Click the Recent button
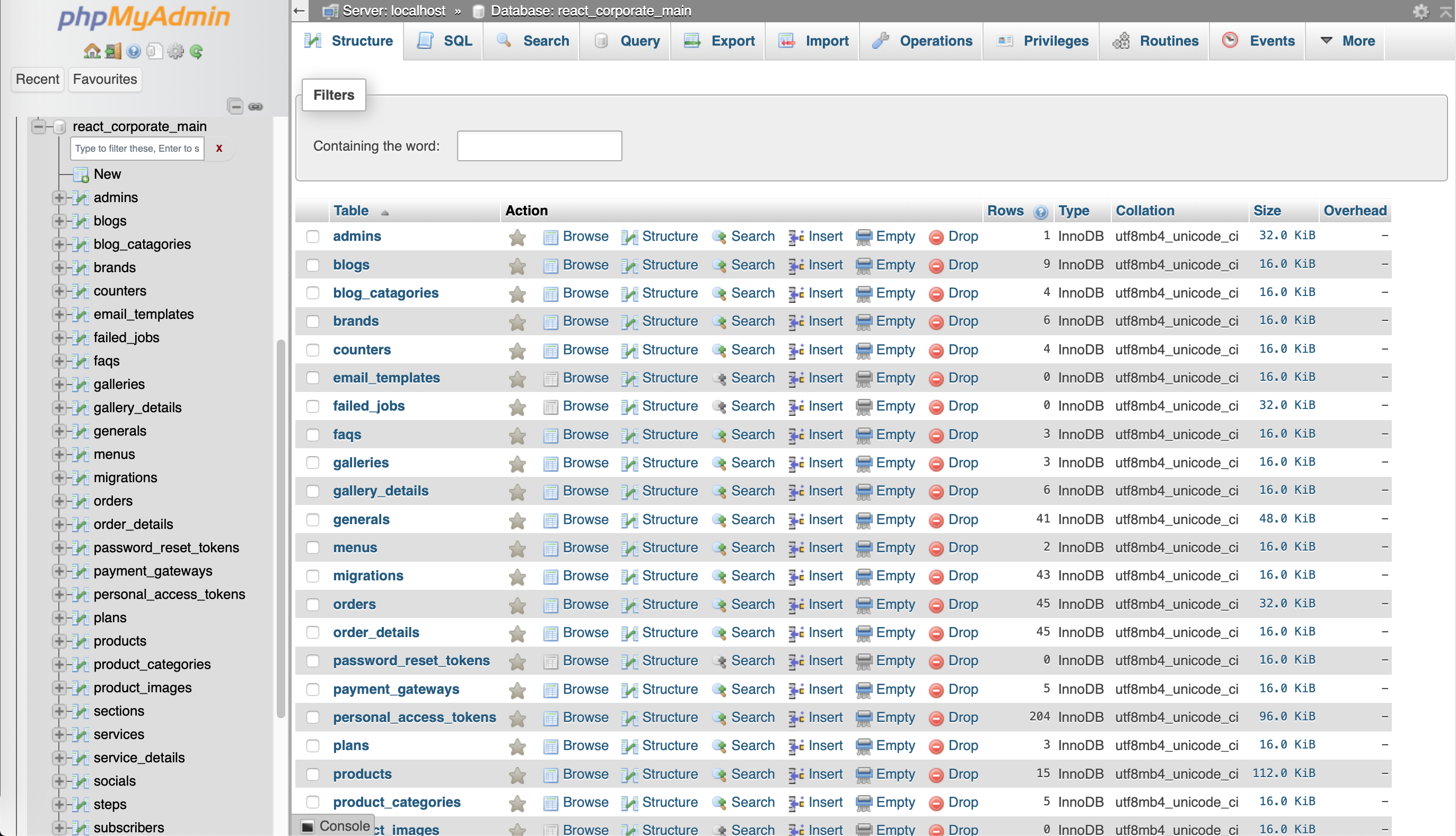This screenshot has width=1456, height=836. pyautogui.click(x=37, y=79)
